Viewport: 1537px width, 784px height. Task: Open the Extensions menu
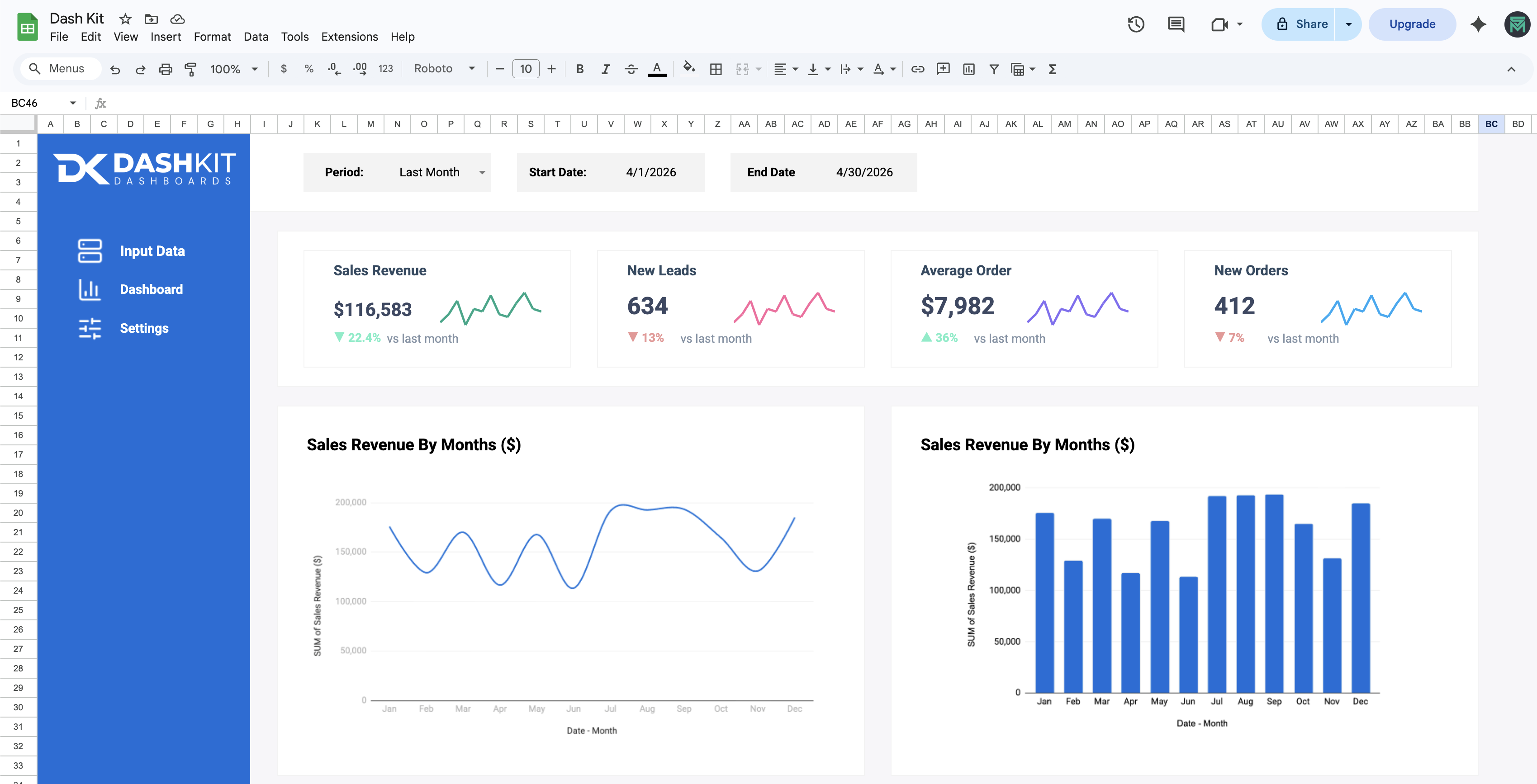349,37
